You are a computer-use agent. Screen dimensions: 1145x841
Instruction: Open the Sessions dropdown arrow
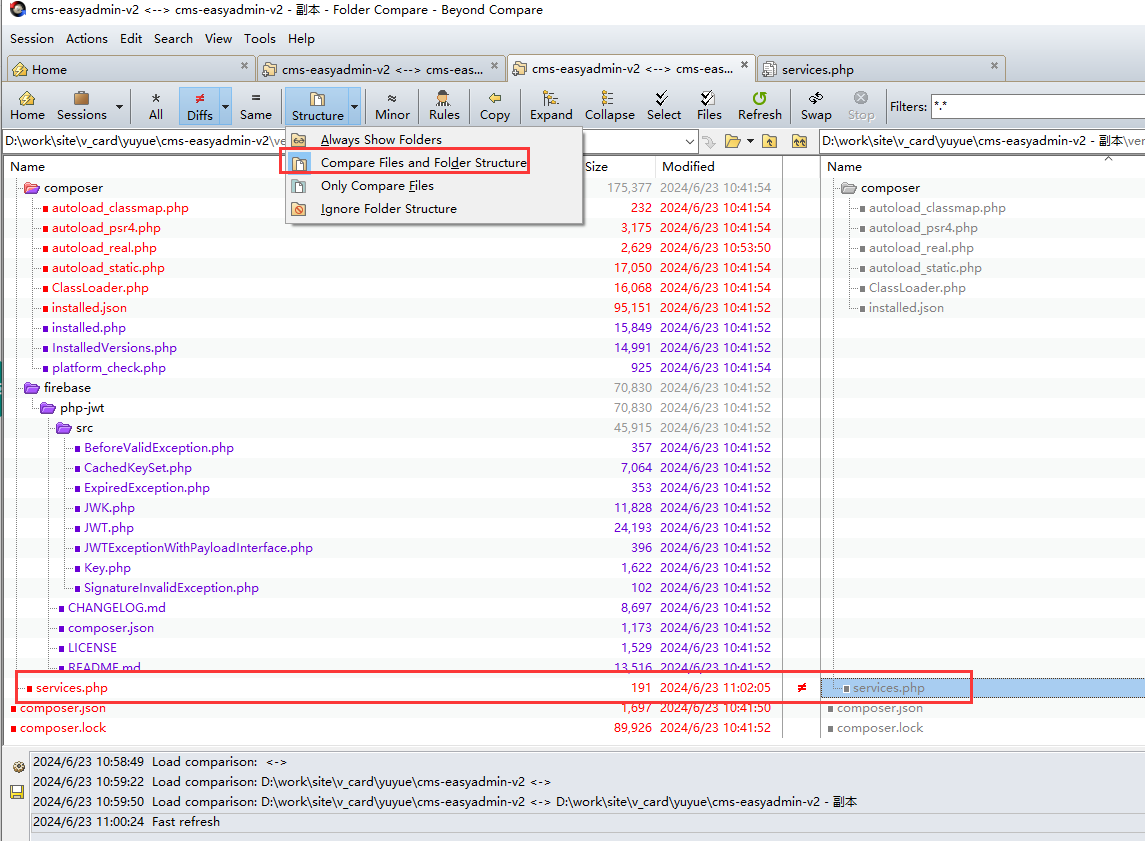coord(120,106)
